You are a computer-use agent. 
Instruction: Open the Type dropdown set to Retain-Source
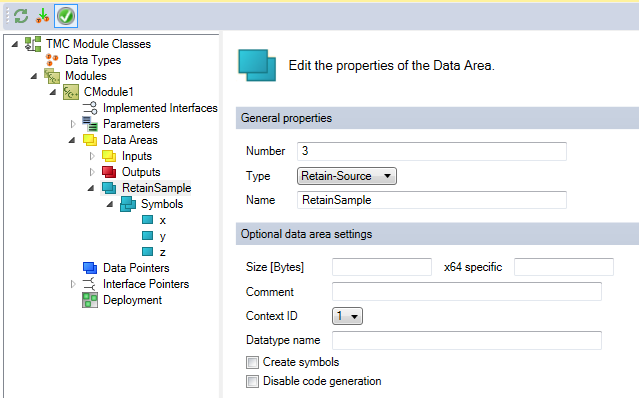[x=347, y=176]
